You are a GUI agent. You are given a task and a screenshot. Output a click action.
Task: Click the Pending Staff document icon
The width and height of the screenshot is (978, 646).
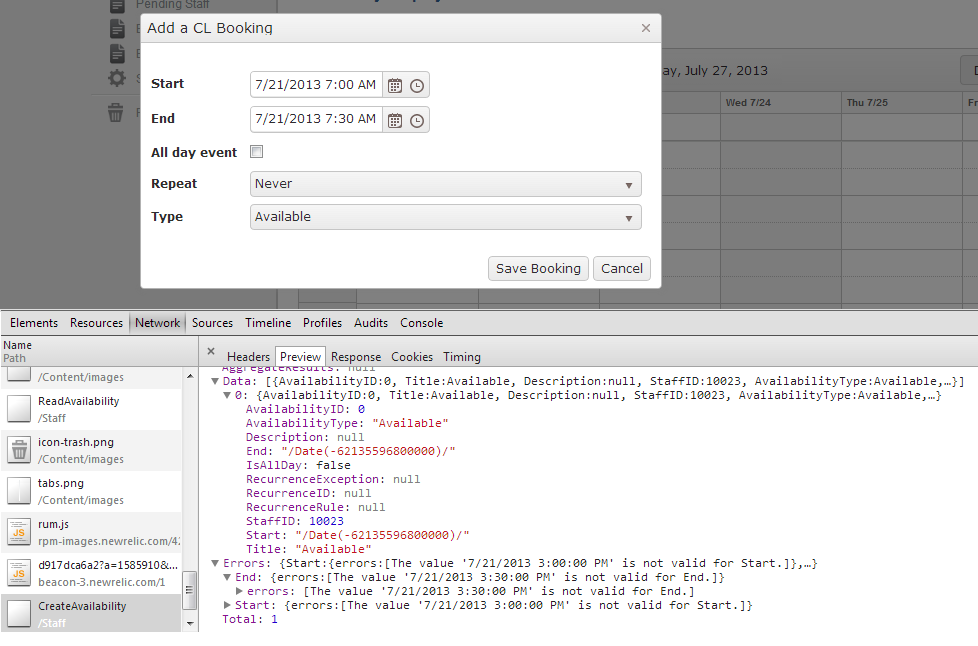point(117,6)
